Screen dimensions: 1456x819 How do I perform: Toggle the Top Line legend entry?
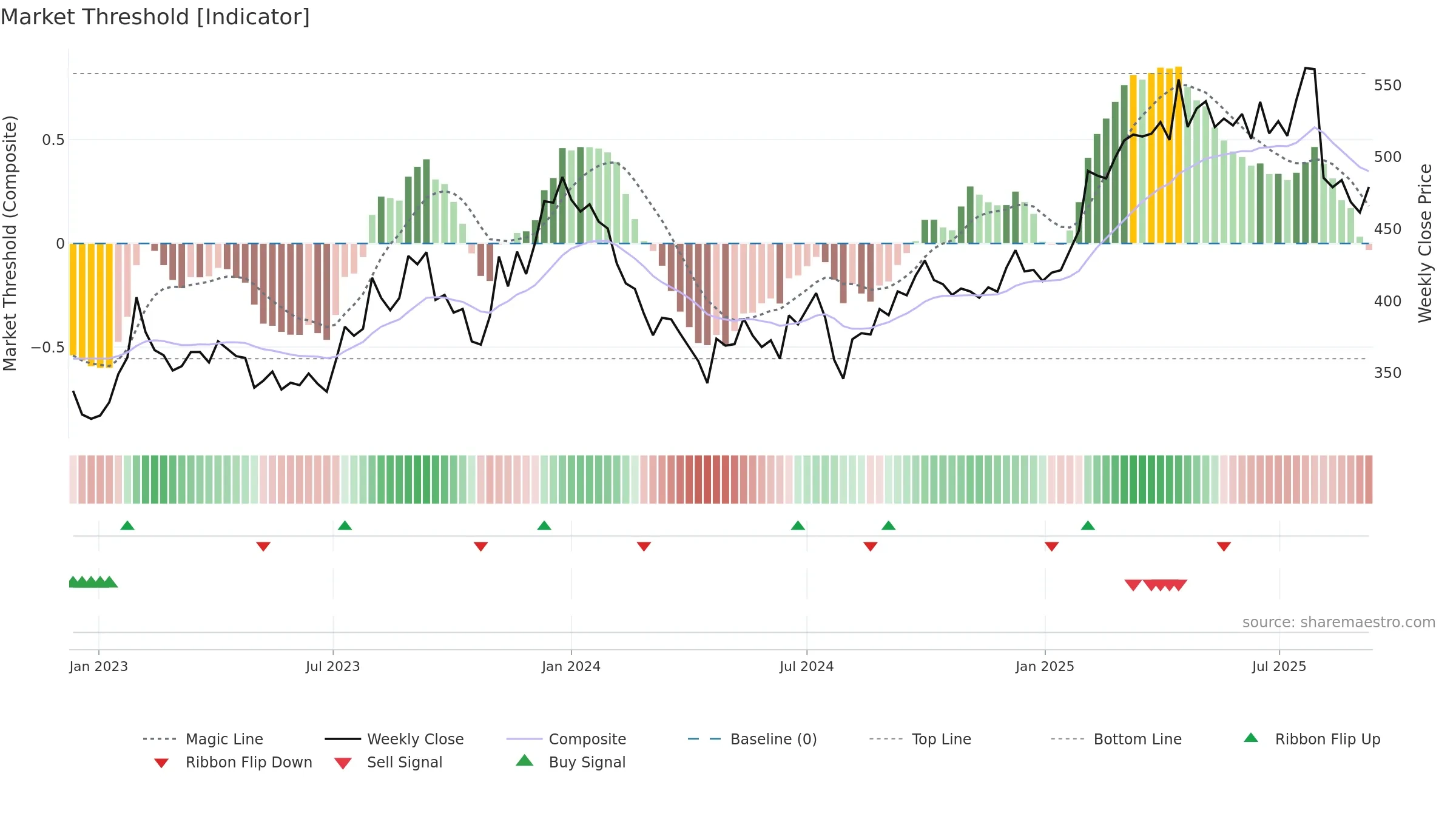(920, 739)
